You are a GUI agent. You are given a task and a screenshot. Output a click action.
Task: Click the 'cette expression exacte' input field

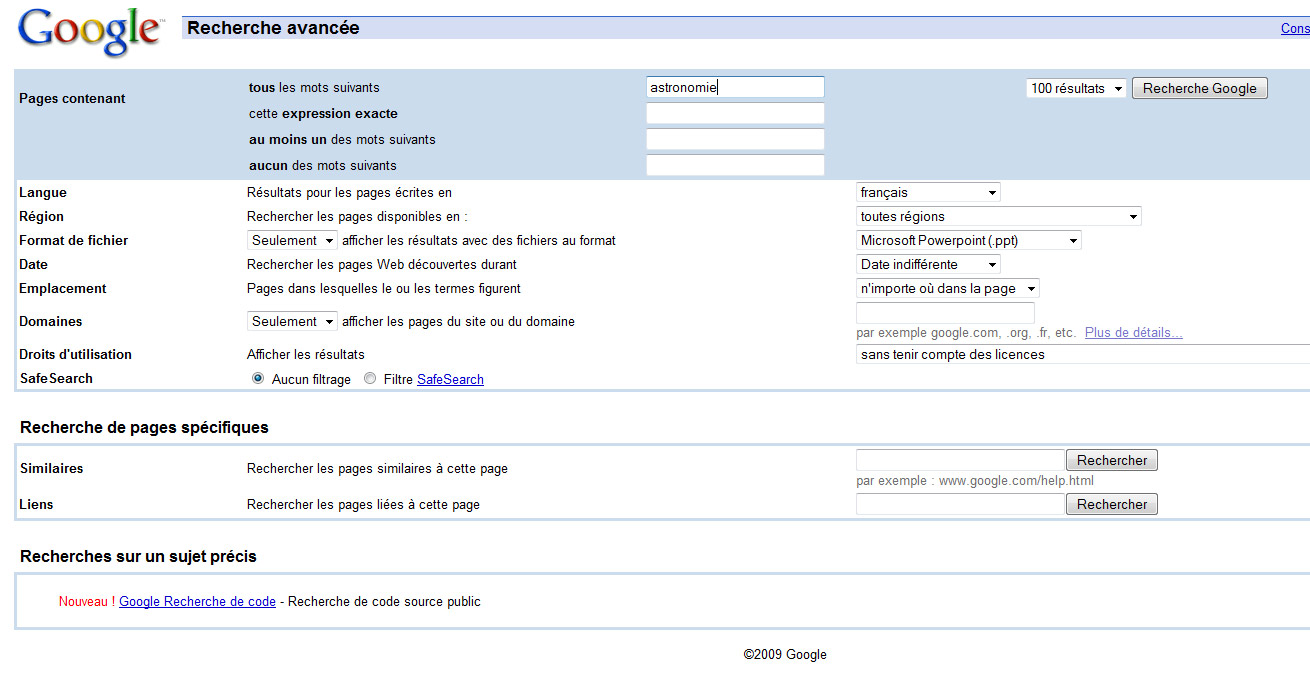[x=735, y=114]
